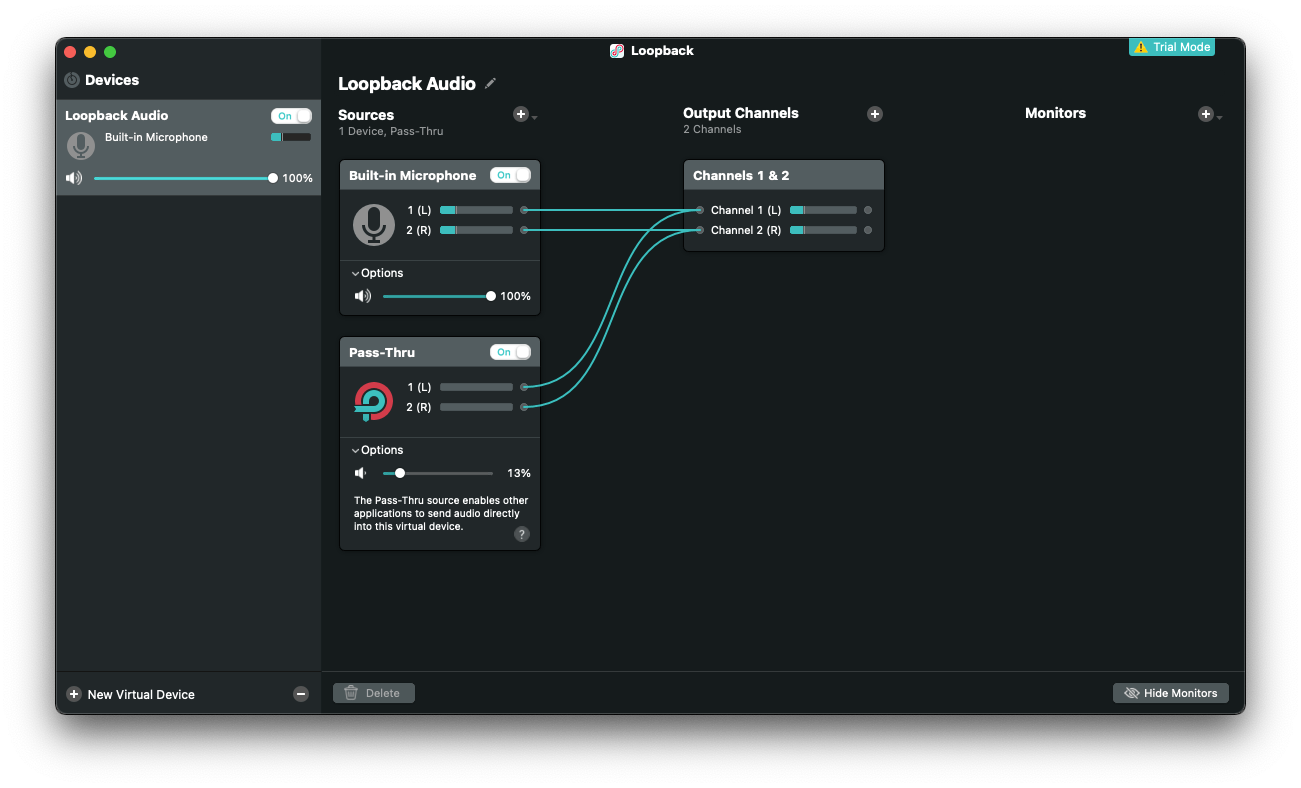The image size is (1301, 788).
Task: Click the Built-in Microphone source icon
Action: pyautogui.click(x=374, y=225)
